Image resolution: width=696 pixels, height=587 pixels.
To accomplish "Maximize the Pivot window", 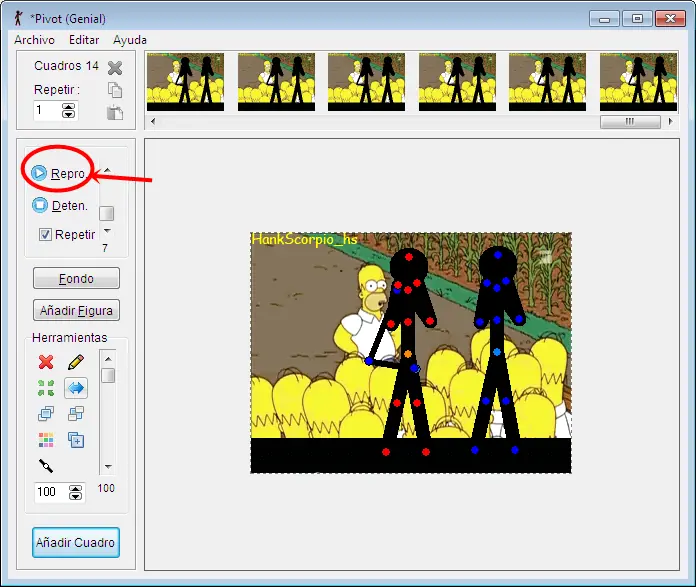I will [x=637, y=19].
